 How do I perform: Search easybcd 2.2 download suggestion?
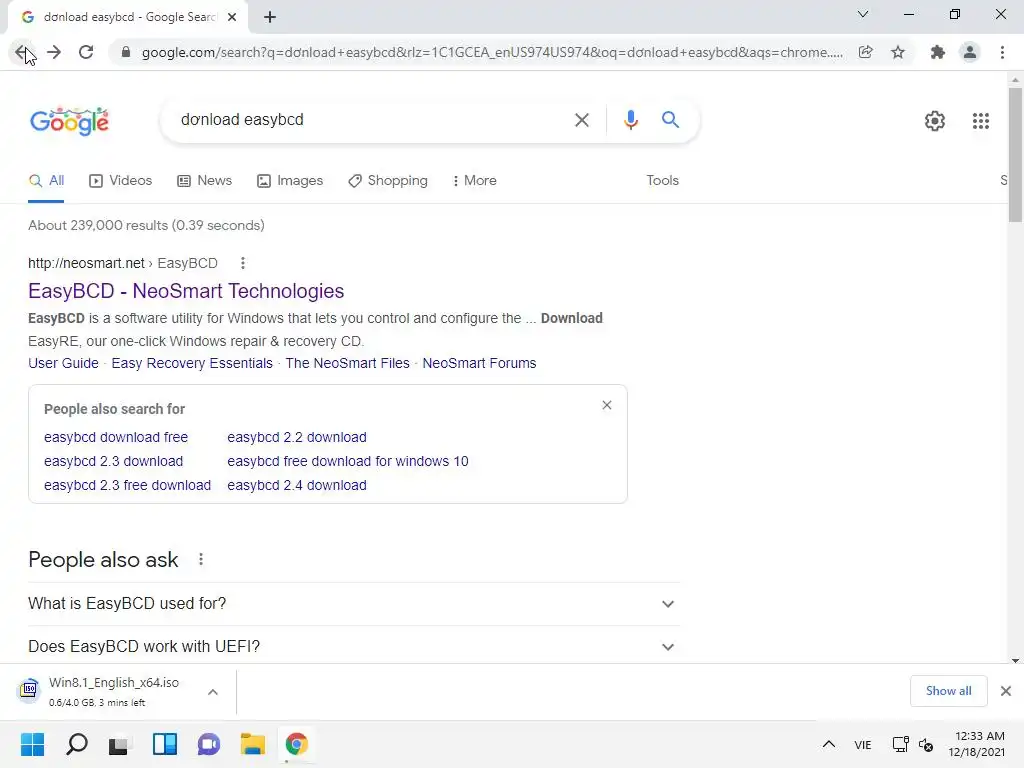coord(297,438)
